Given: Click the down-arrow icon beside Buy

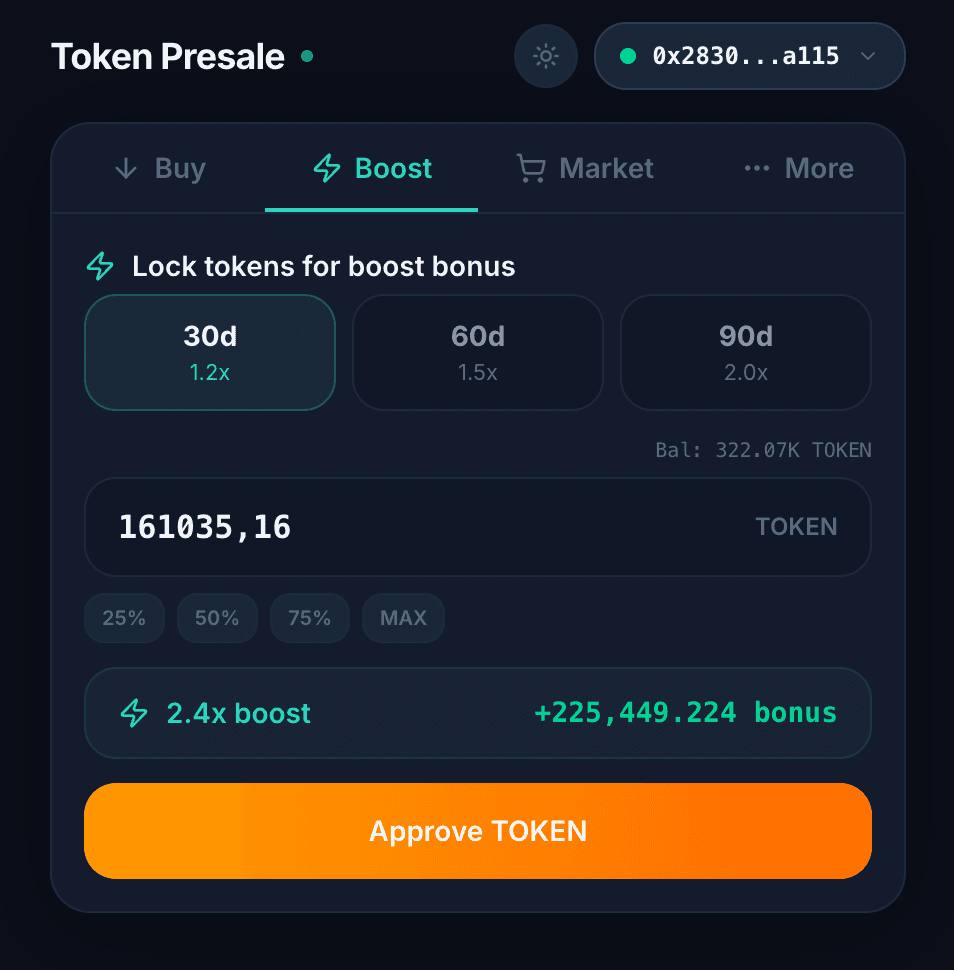Looking at the screenshot, I should pos(126,168).
